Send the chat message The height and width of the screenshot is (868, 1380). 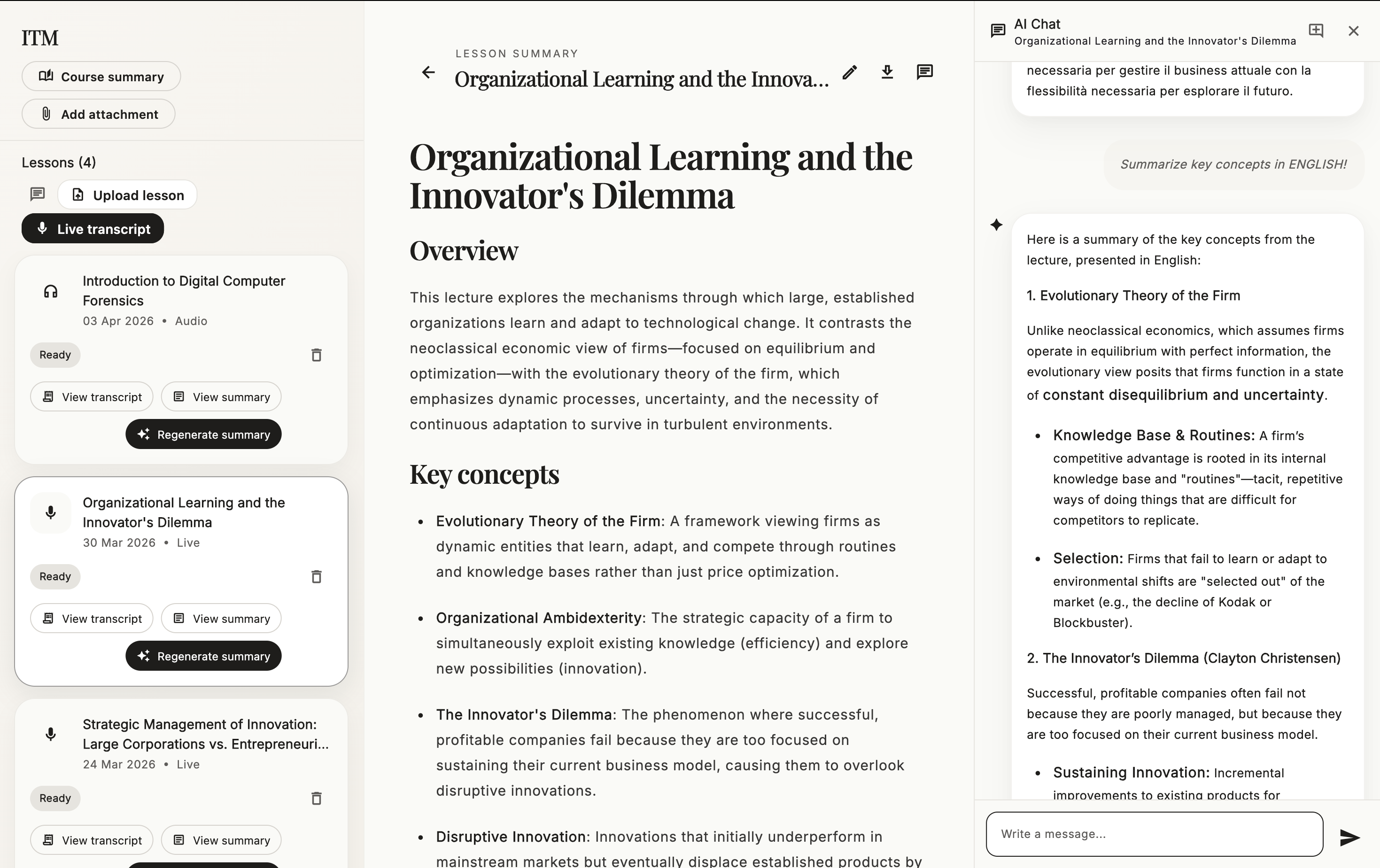coord(1349,837)
